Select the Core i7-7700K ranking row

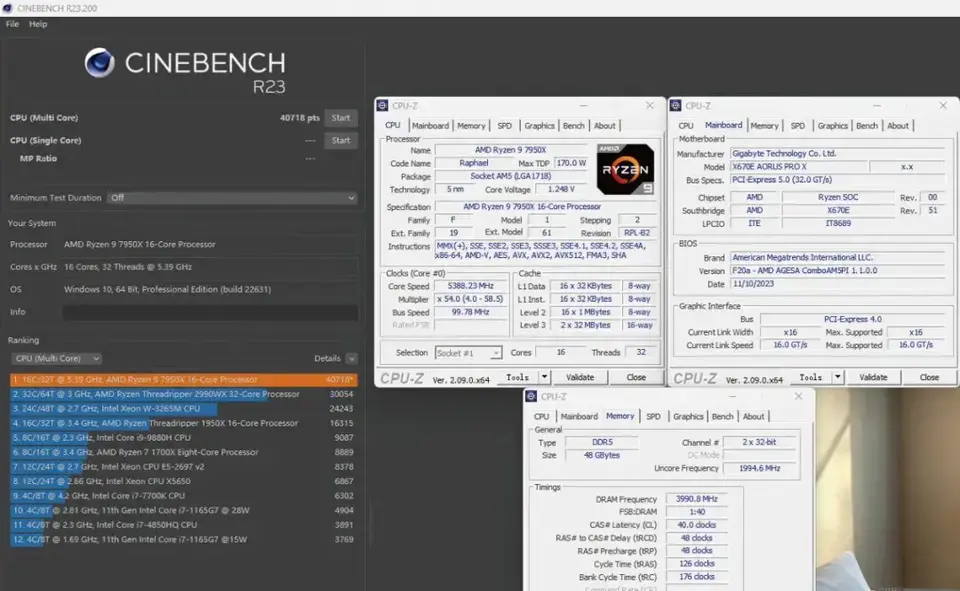click(x=184, y=495)
